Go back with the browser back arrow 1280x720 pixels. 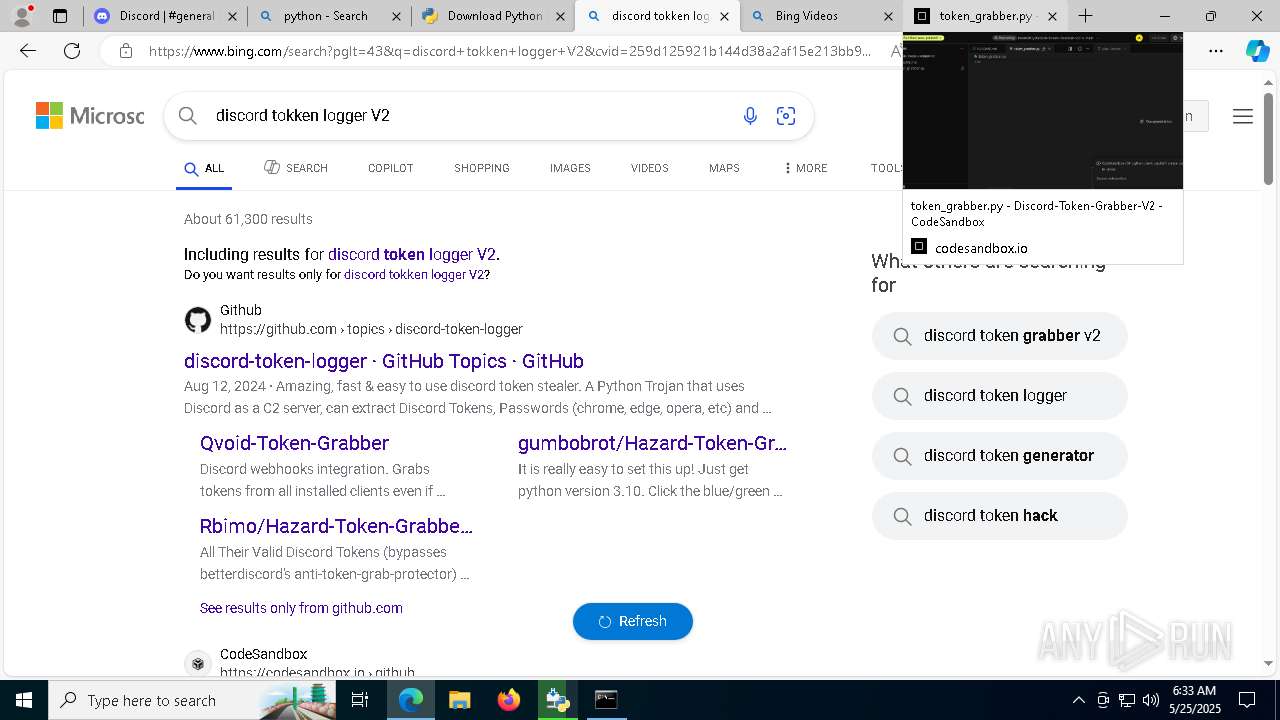pos(28,51)
